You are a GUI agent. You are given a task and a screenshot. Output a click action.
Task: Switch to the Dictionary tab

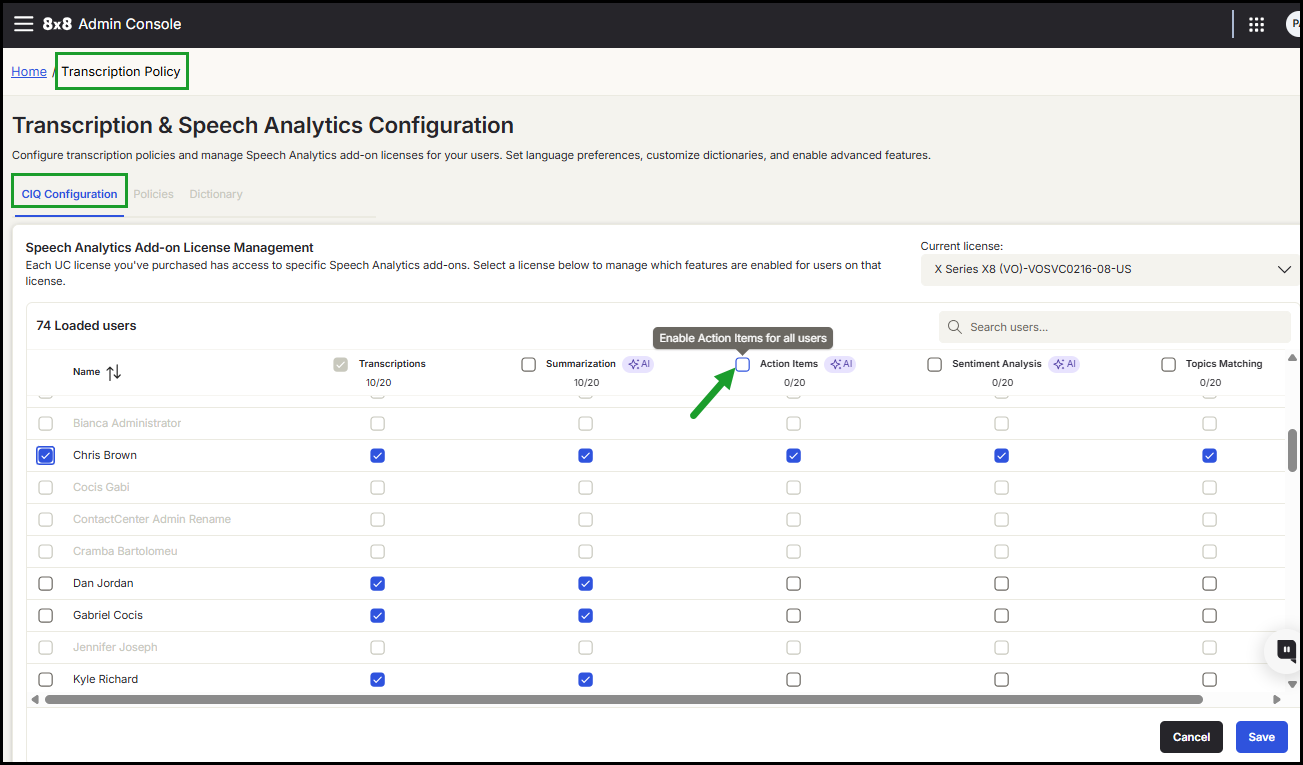click(216, 194)
